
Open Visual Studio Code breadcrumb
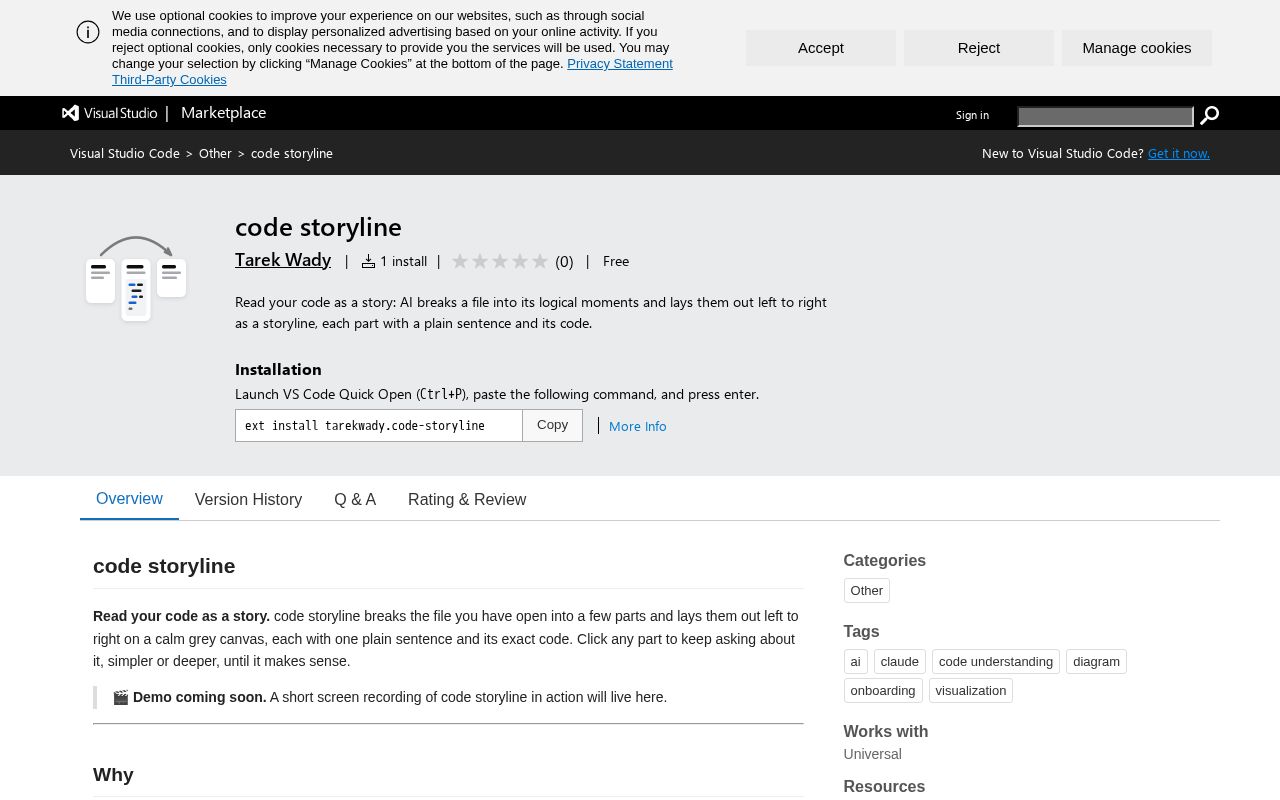click(x=125, y=153)
